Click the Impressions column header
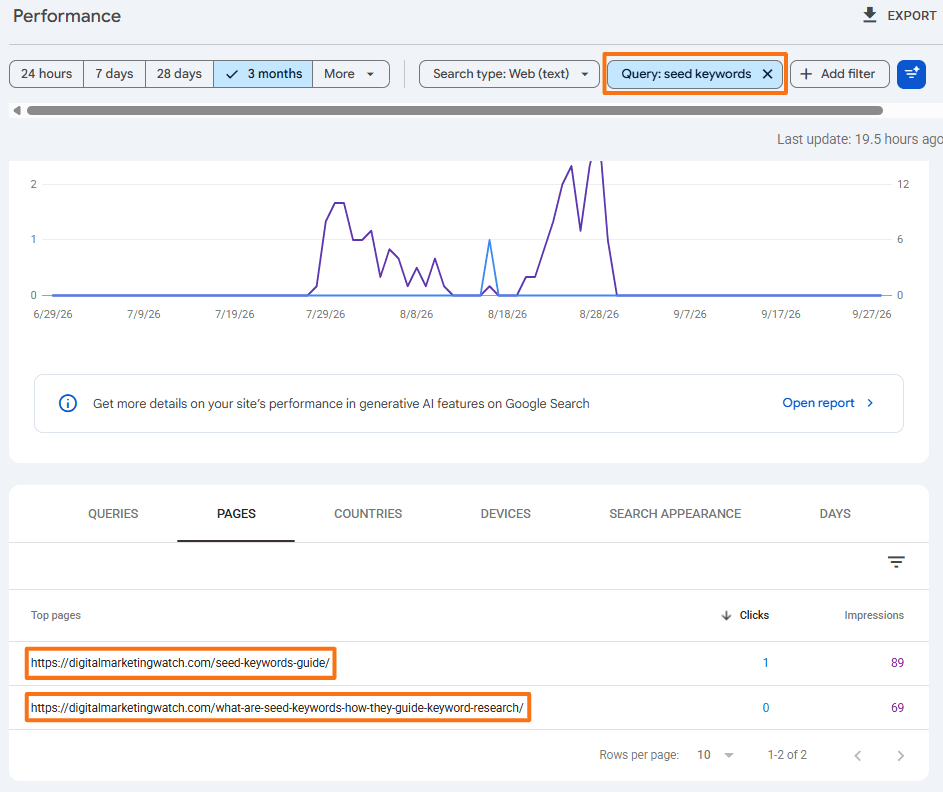This screenshot has width=943, height=792. tap(874, 615)
